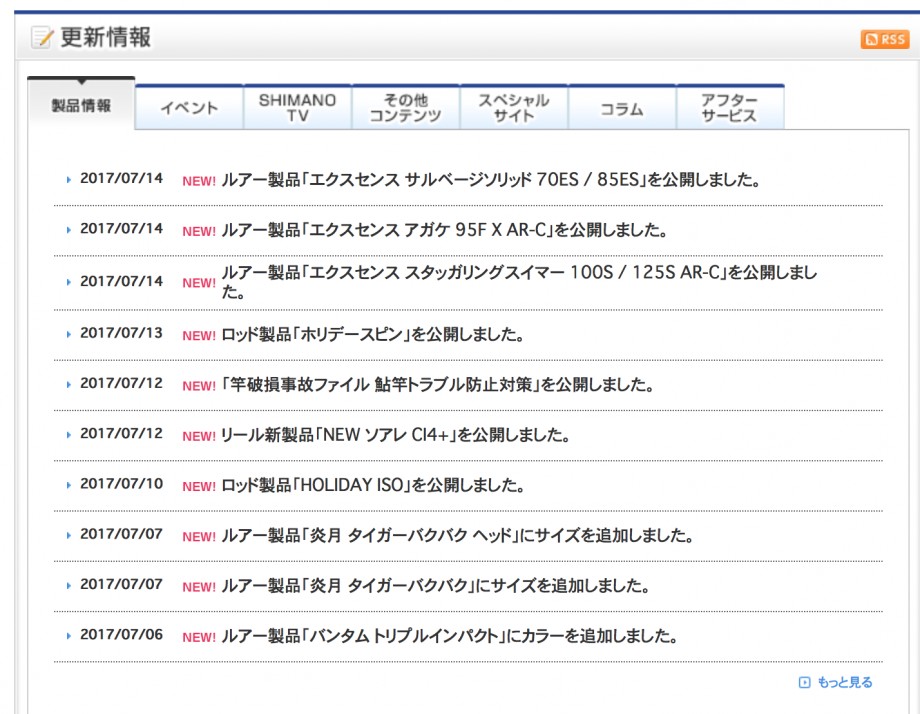Click the arrow bullet beside 2017/07/13
This screenshot has width=920, height=714.
point(69,334)
